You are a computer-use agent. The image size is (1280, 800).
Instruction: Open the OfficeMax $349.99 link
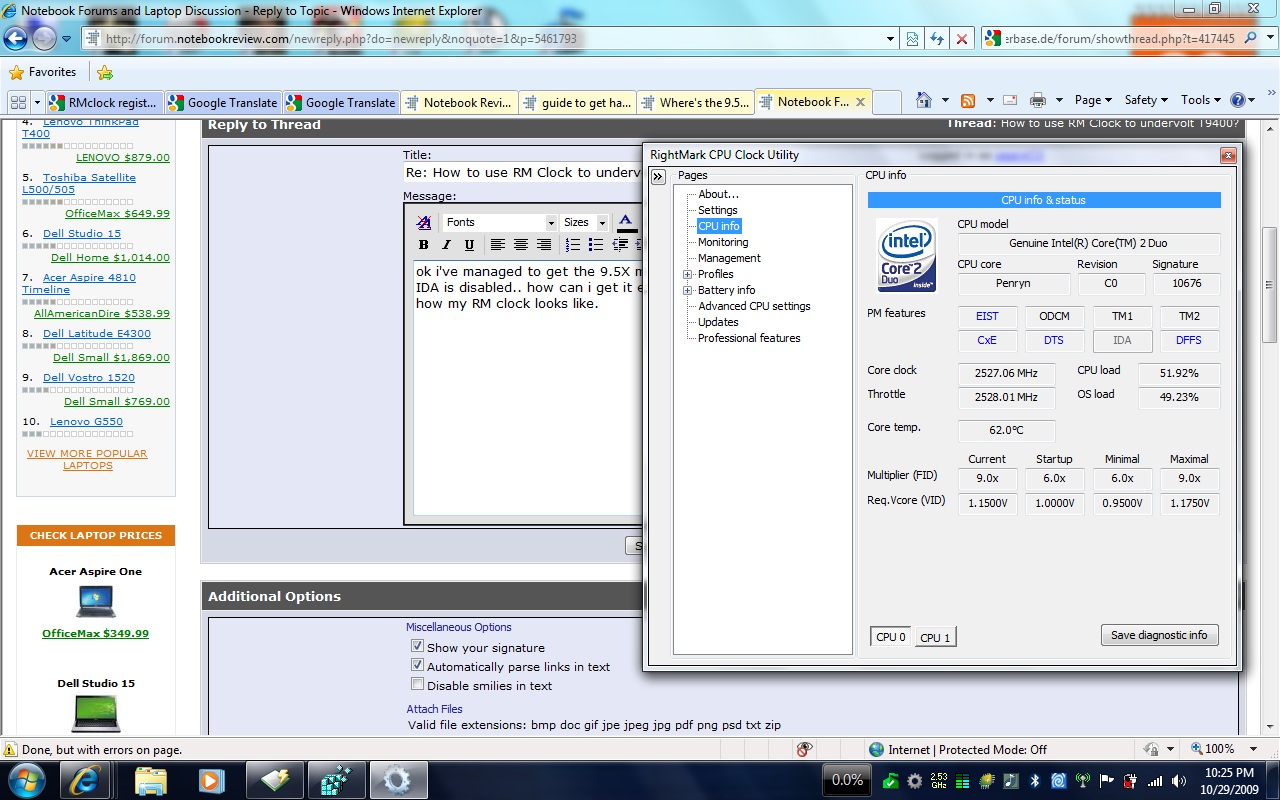(x=95, y=633)
